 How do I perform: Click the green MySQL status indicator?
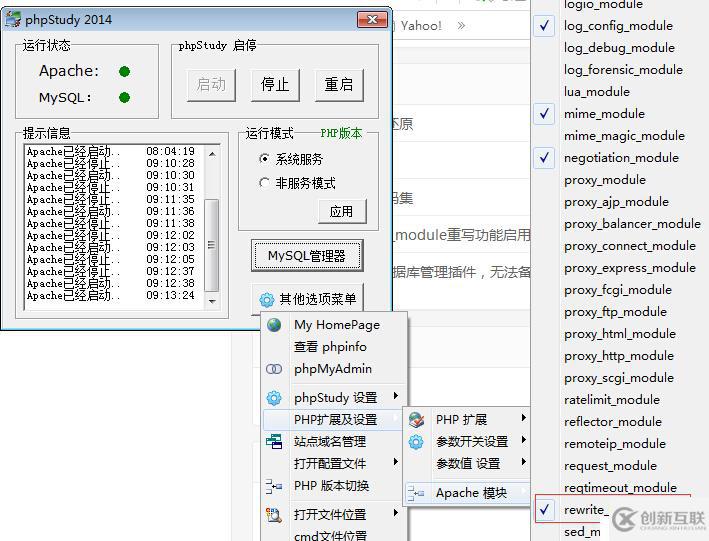(x=124, y=97)
